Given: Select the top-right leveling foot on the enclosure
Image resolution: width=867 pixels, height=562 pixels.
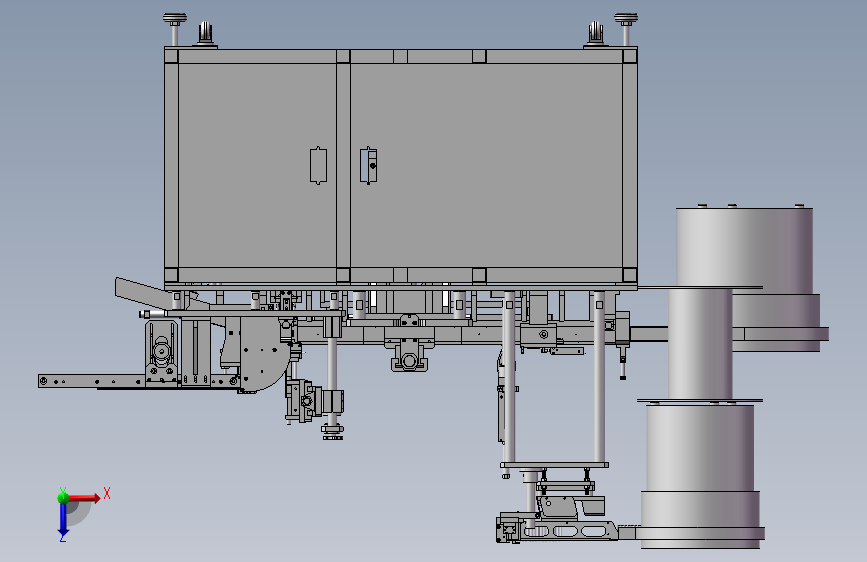Looking at the screenshot, I should [x=626, y=29].
